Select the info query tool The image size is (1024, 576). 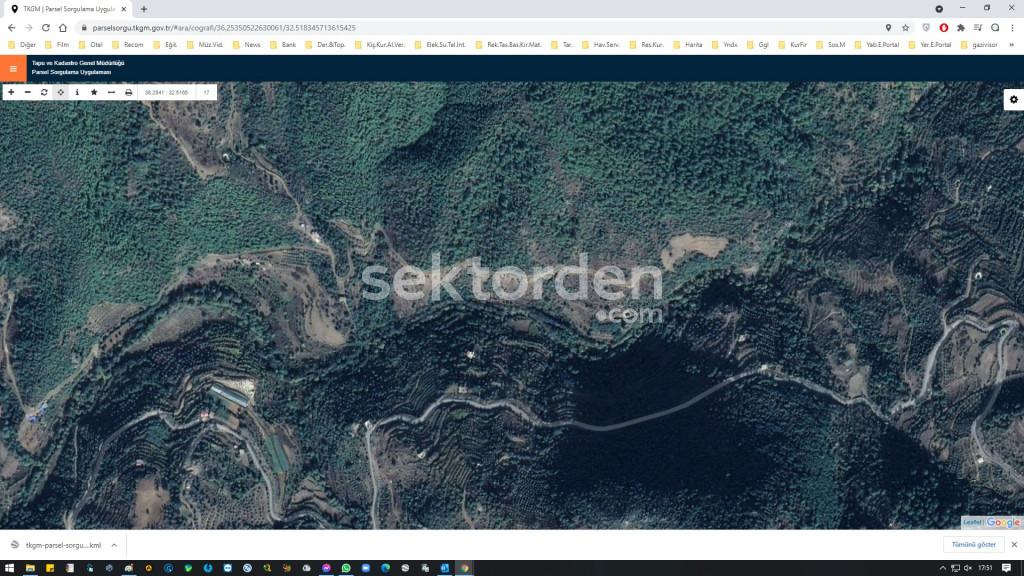(x=77, y=92)
